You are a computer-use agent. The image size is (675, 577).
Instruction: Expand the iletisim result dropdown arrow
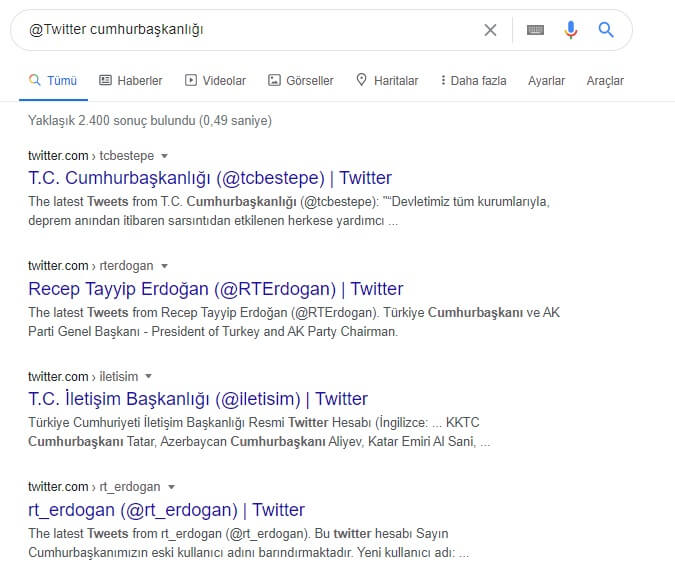pyautogui.click(x=148, y=377)
